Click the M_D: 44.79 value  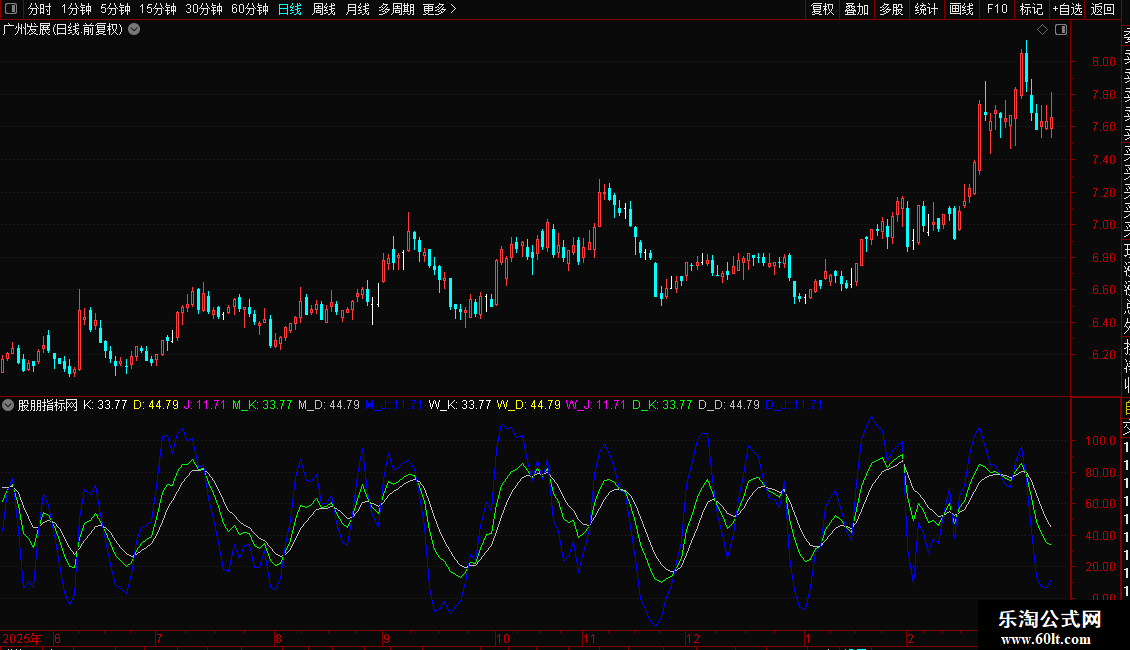point(329,405)
